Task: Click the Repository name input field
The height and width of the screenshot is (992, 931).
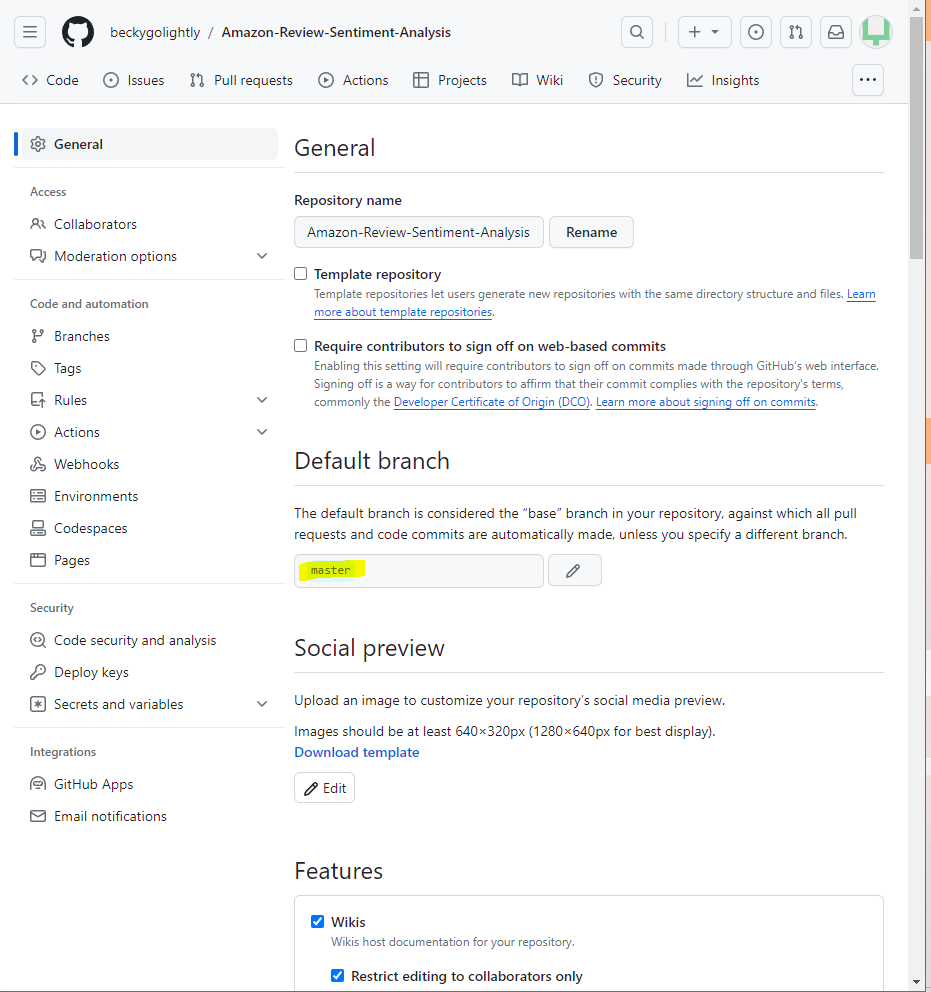Action: coord(419,232)
